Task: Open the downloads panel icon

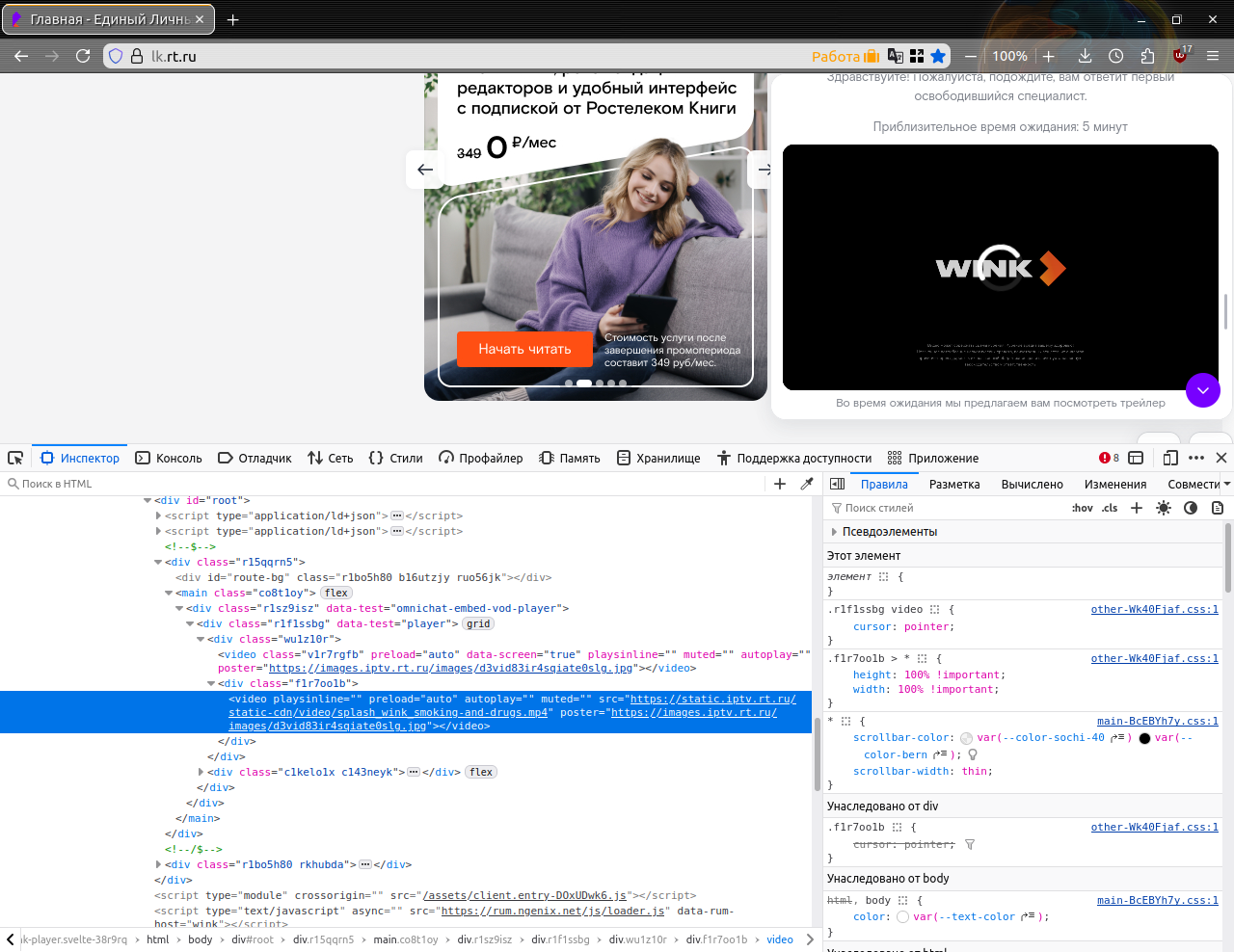Action: point(1085,56)
